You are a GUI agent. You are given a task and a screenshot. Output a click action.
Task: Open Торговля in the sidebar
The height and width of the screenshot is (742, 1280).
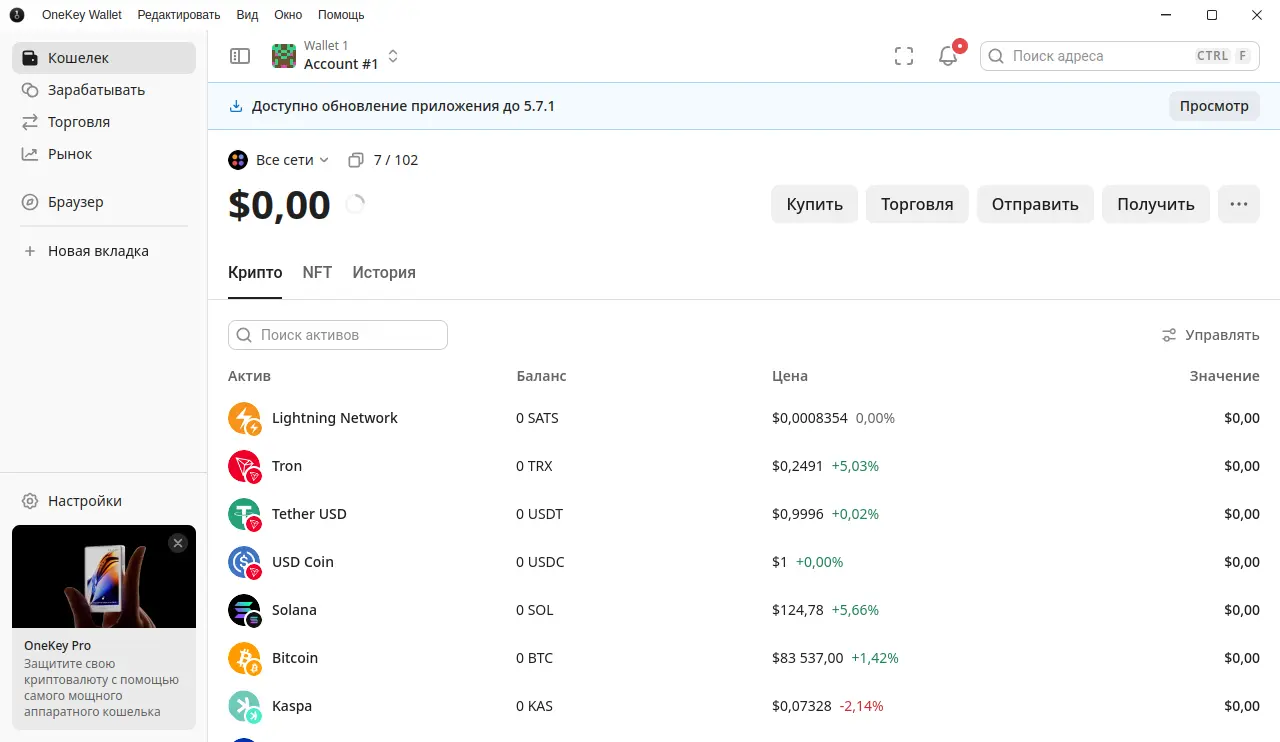click(104, 122)
